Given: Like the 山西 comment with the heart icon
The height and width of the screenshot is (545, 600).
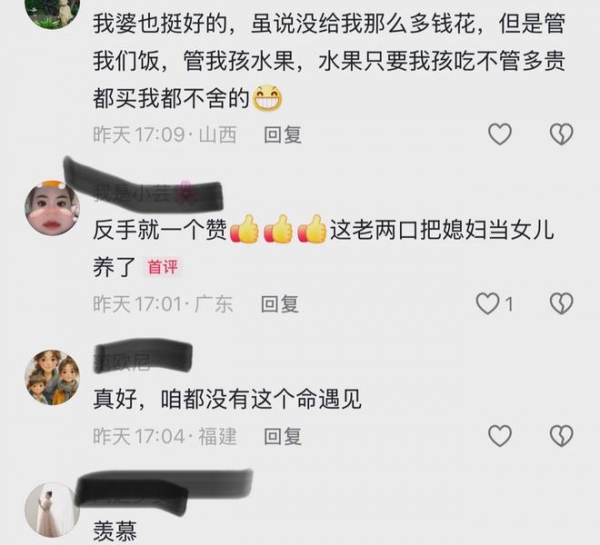Looking at the screenshot, I should tap(500, 134).
